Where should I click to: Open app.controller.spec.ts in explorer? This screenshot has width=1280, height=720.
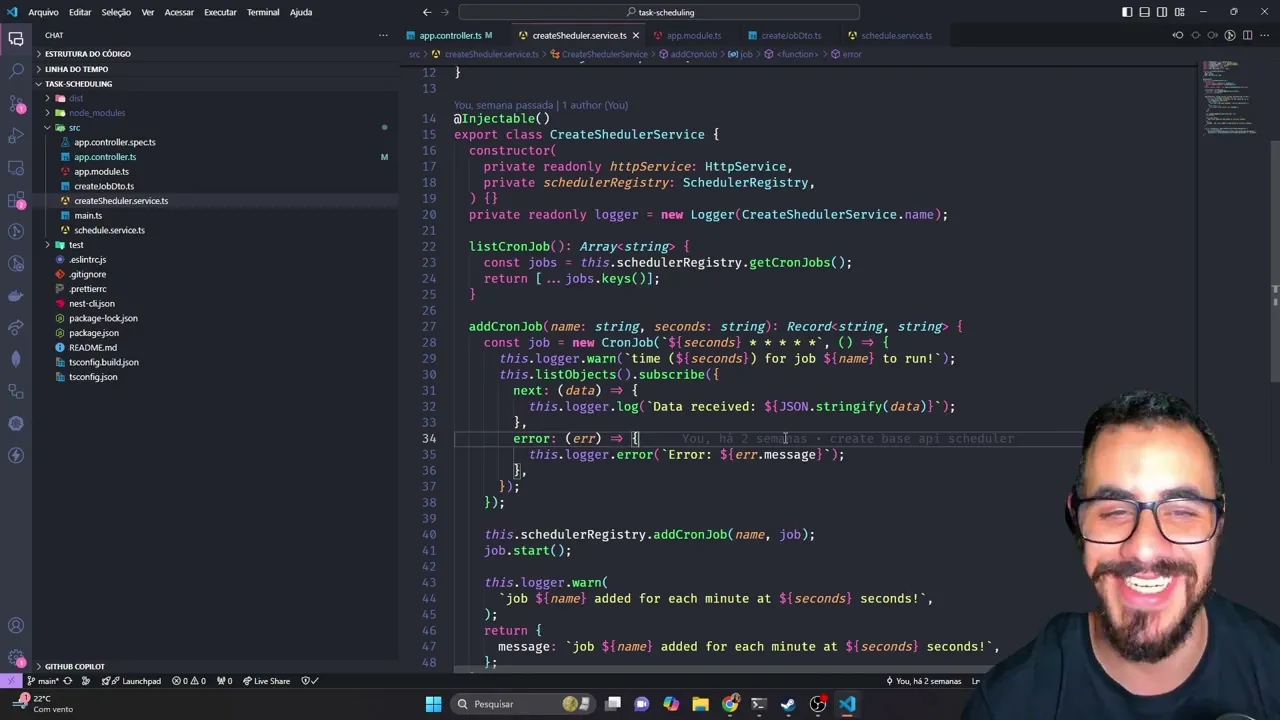[114, 142]
